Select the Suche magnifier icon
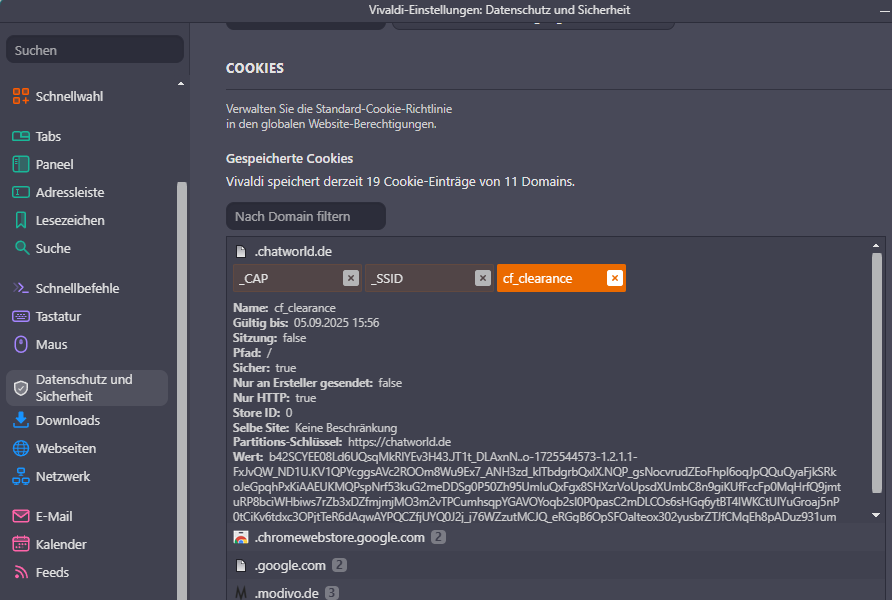 (x=22, y=248)
